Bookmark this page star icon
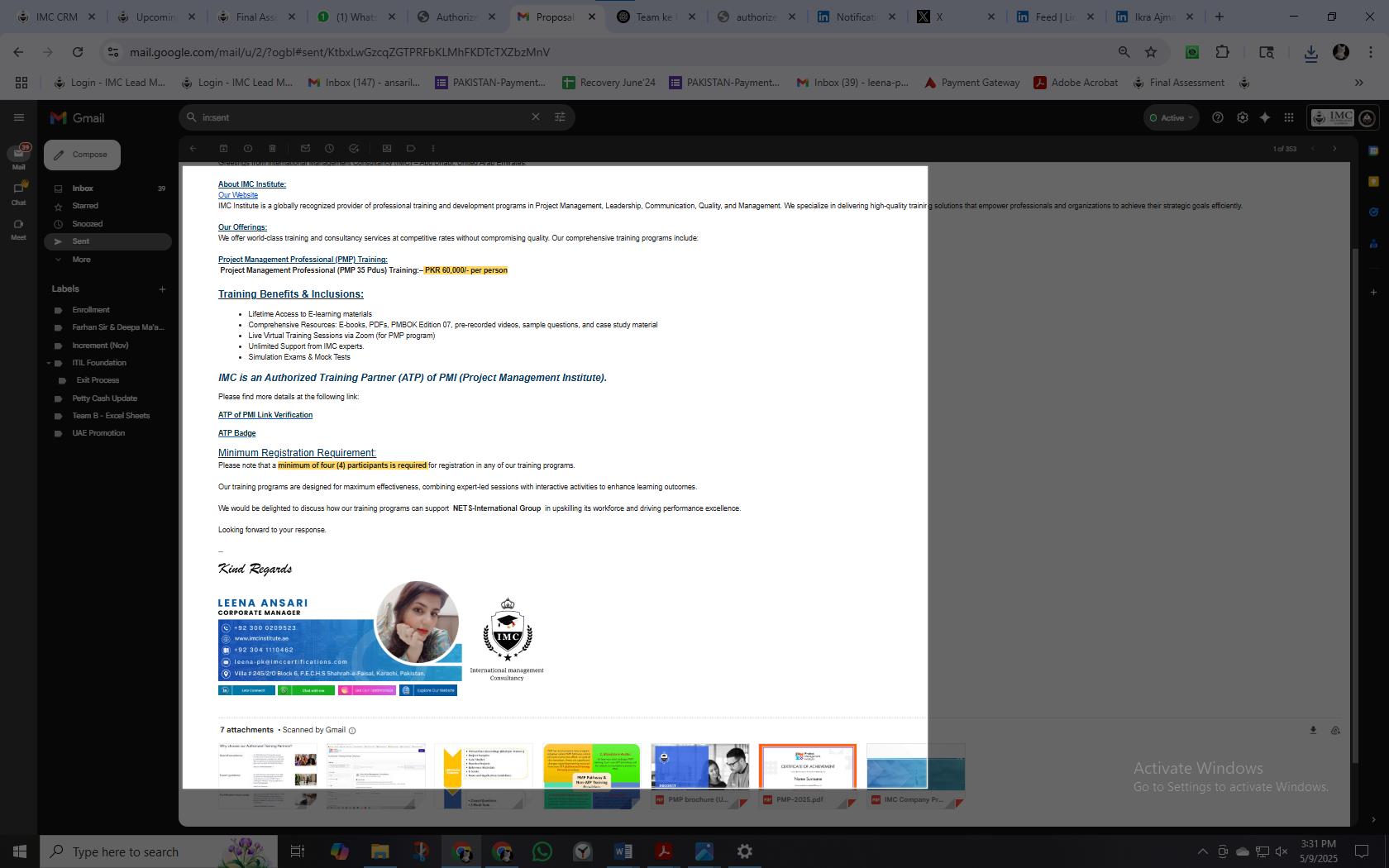Image resolution: width=1389 pixels, height=868 pixels. [1151, 52]
